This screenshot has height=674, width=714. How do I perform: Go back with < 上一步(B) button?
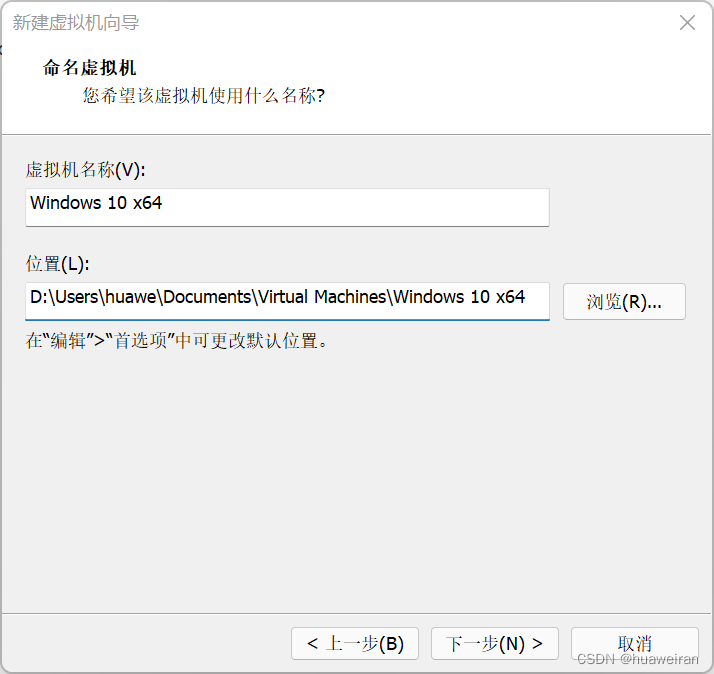[x=355, y=643]
